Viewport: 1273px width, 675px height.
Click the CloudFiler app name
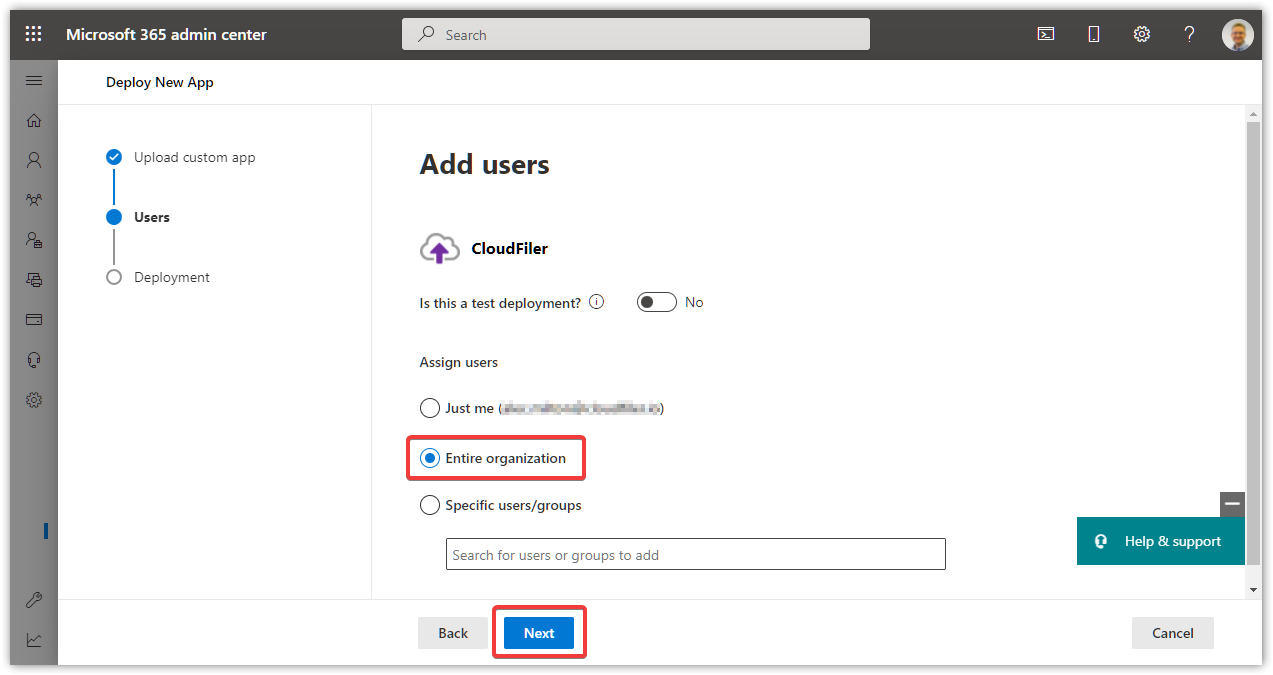[x=510, y=248]
